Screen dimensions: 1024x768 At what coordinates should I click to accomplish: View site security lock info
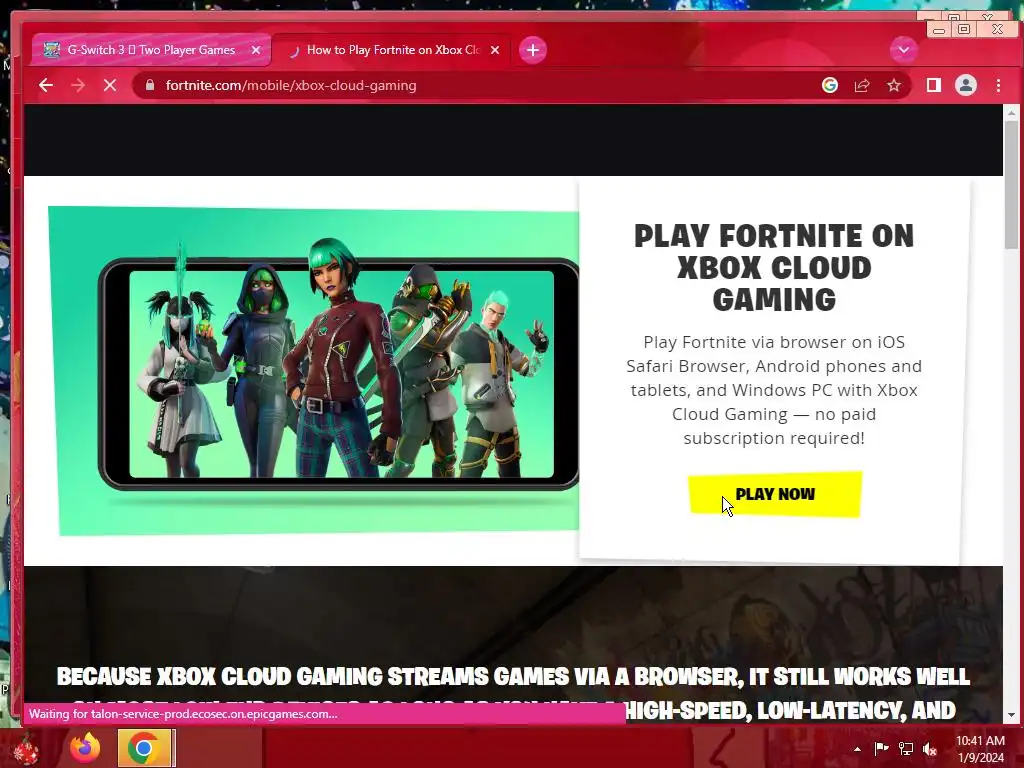tap(150, 85)
